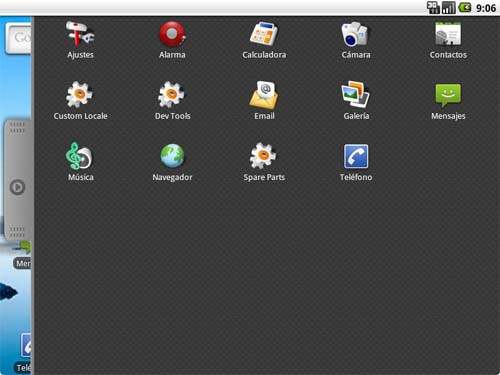Open the Música app
The width and height of the screenshot is (500, 375).
tap(80, 162)
